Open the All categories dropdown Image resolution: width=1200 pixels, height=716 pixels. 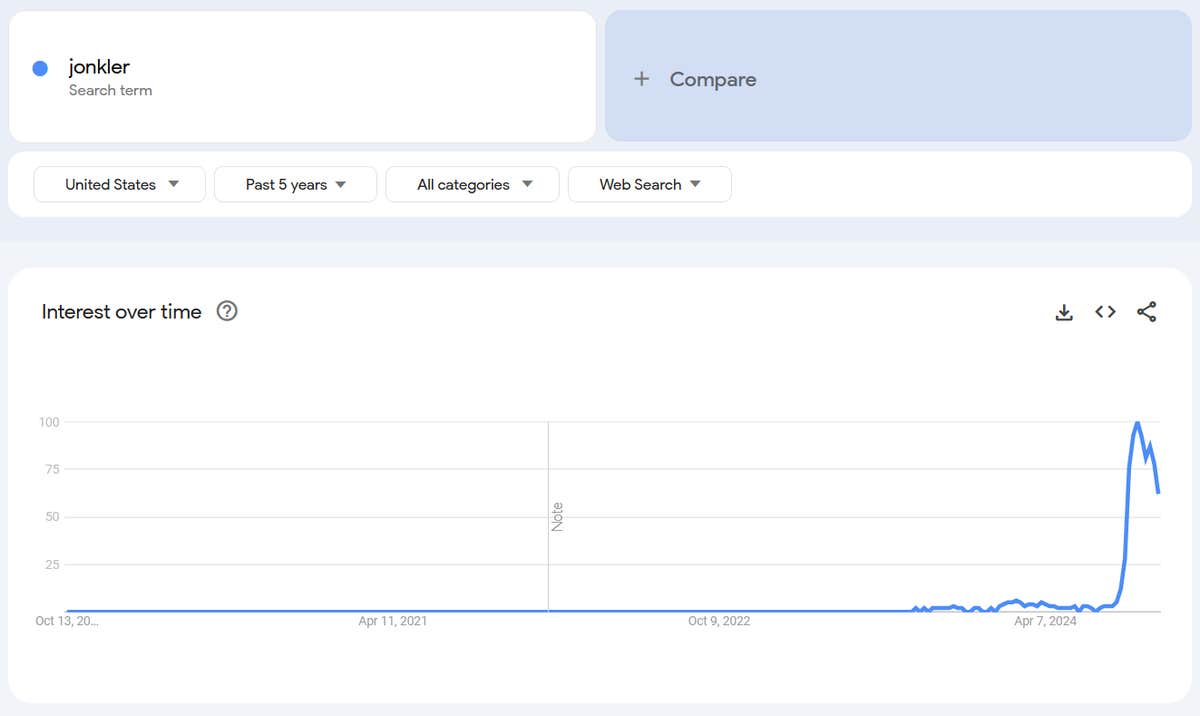click(472, 184)
